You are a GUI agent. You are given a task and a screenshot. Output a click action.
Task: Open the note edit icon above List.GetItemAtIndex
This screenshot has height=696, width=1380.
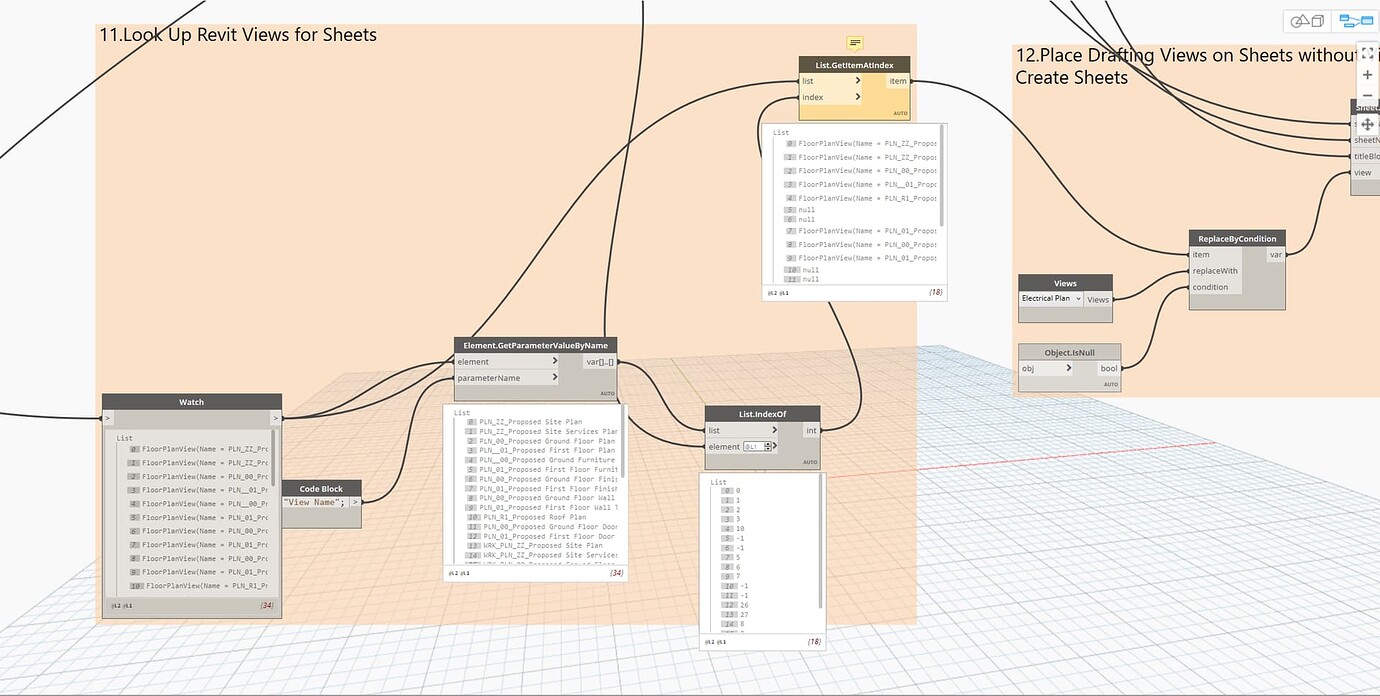pos(854,44)
